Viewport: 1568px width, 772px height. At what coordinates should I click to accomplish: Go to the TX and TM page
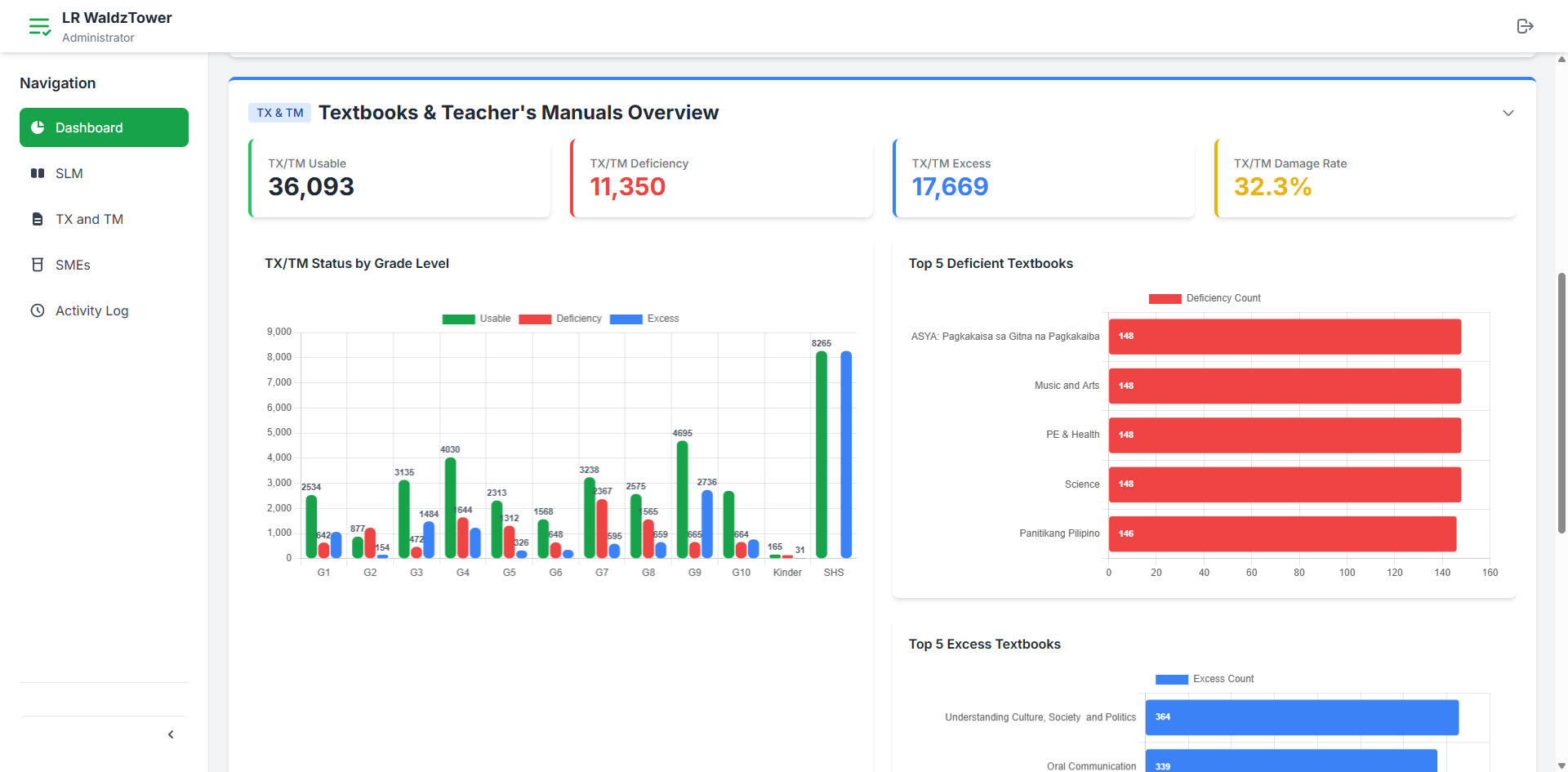tap(104, 219)
